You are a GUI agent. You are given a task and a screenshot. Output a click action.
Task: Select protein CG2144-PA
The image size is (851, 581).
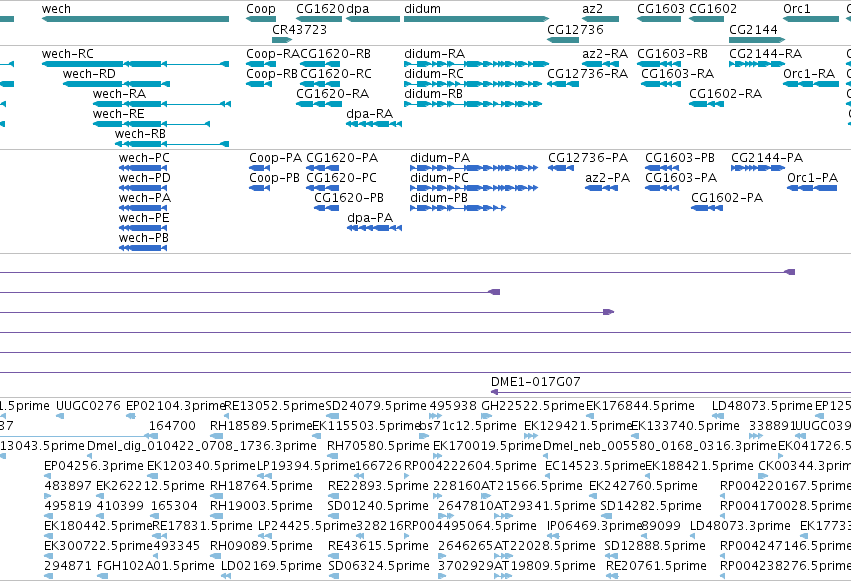click(x=758, y=168)
